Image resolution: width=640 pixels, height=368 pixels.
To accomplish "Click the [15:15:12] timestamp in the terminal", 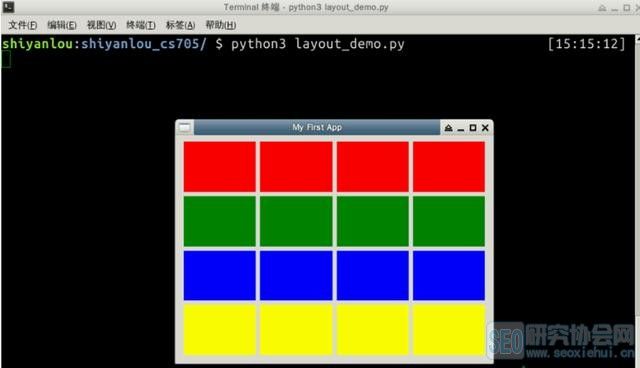I will 587,44.
